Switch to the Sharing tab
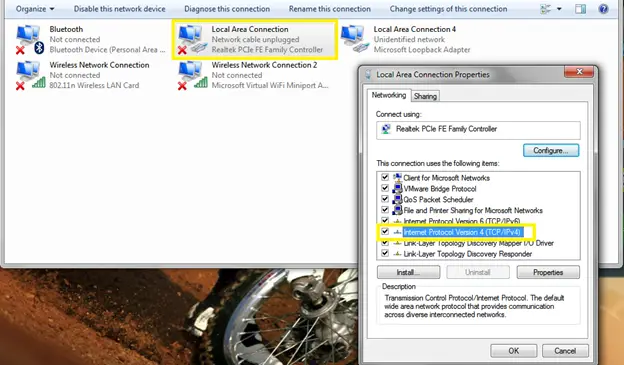 (425, 96)
